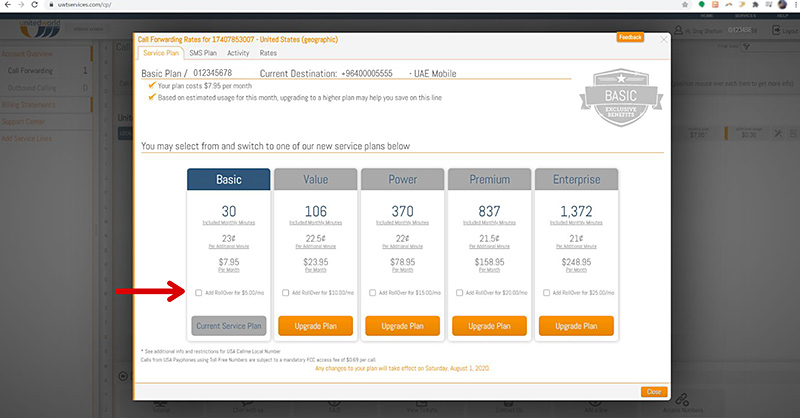Screen dimensions: 800x418
Task: Click Upgrade Plan under Premium
Action: (x=489, y=326)
